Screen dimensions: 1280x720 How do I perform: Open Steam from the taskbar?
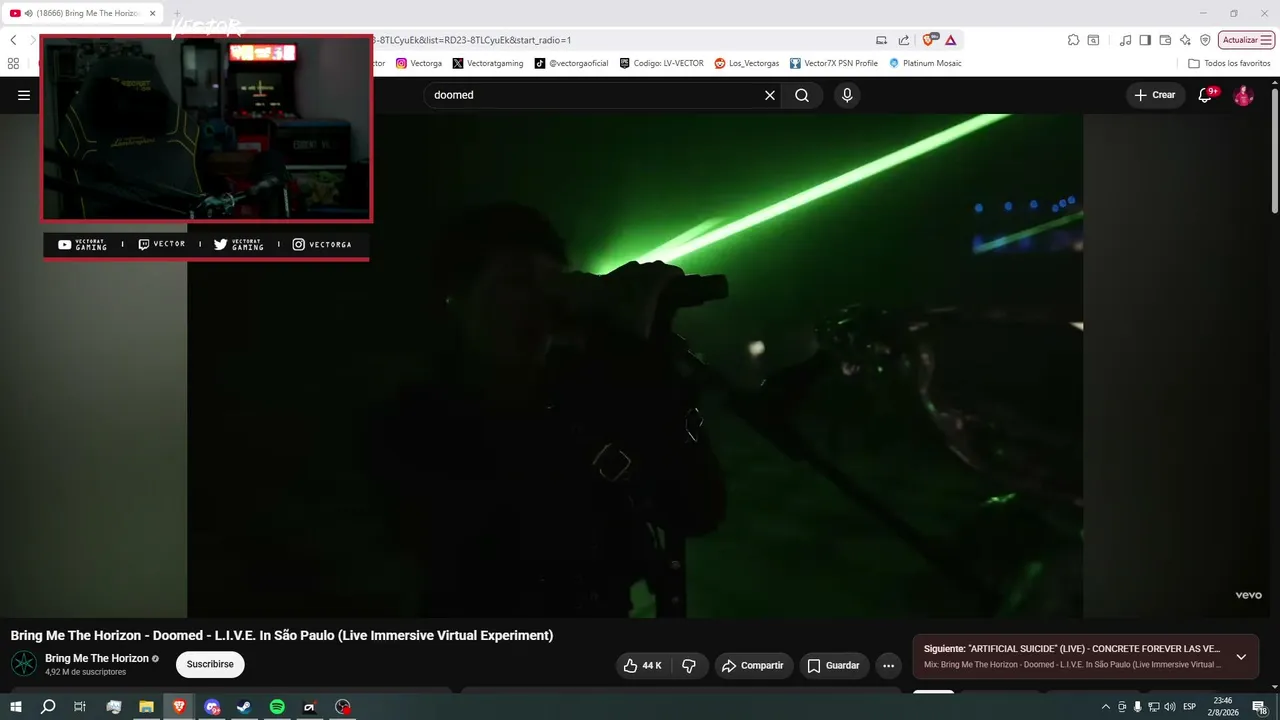pos(244,707)
